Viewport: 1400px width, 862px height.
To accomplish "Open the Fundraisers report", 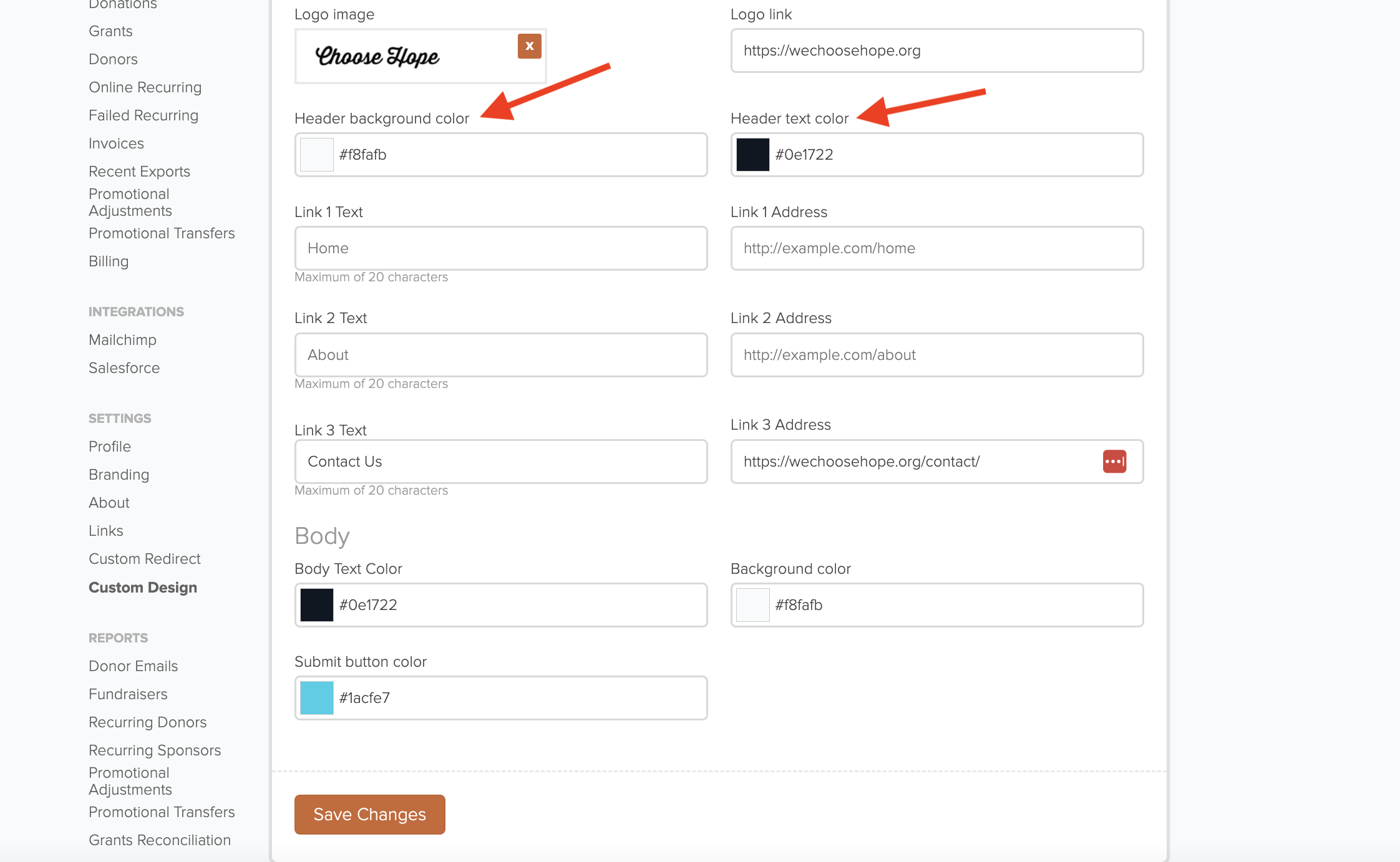I will (x=128, y=694).
